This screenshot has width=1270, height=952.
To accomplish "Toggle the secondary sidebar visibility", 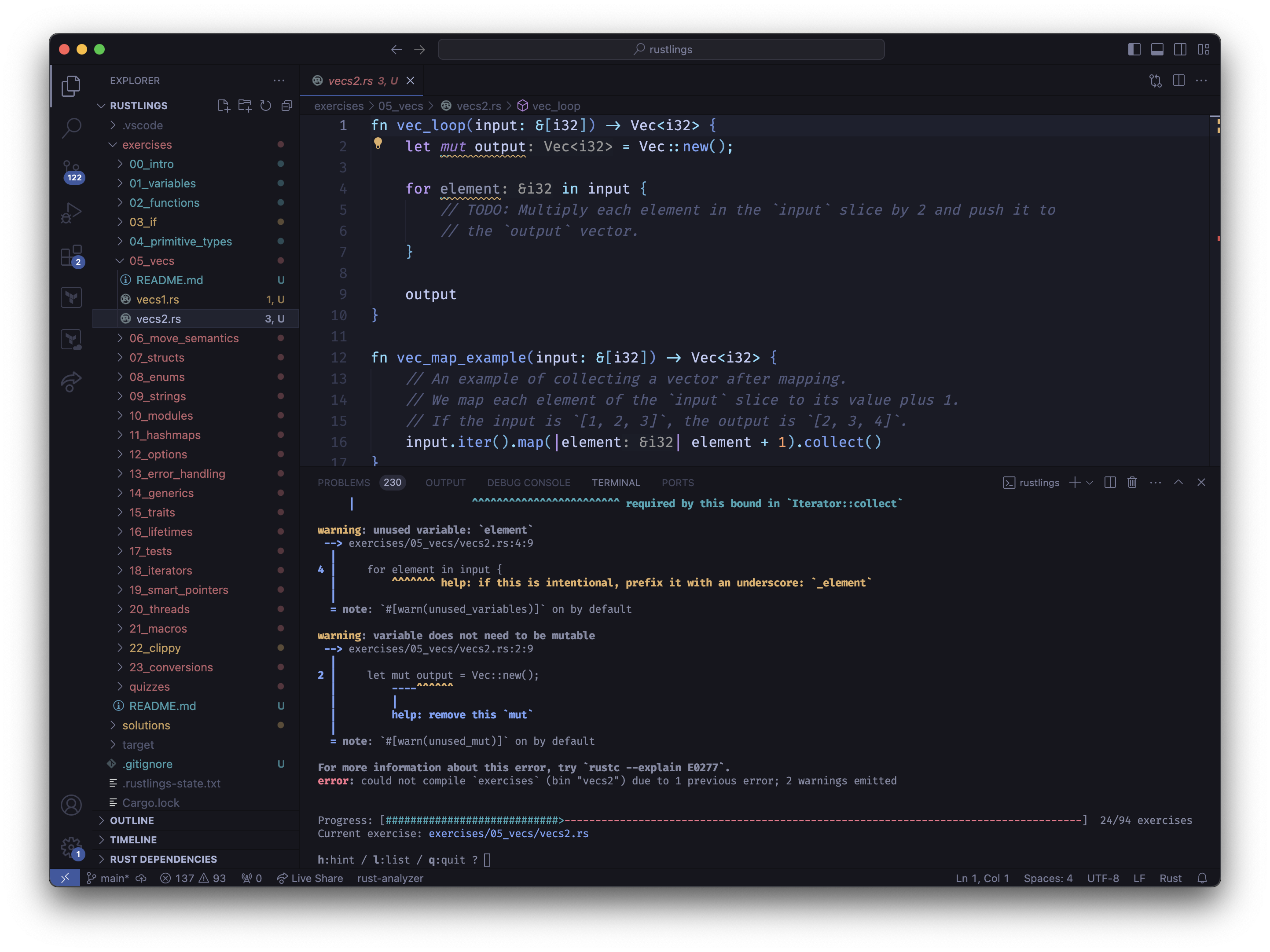I will coord(1180,49).
